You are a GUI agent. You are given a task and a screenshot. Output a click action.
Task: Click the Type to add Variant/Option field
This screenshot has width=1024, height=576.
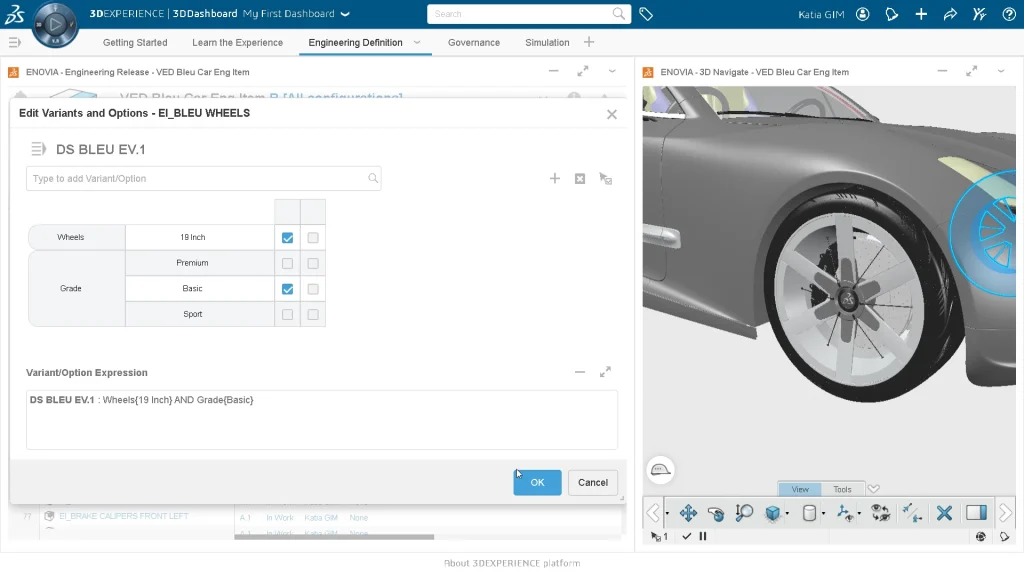pyautogui.click(x=198, y=179)
